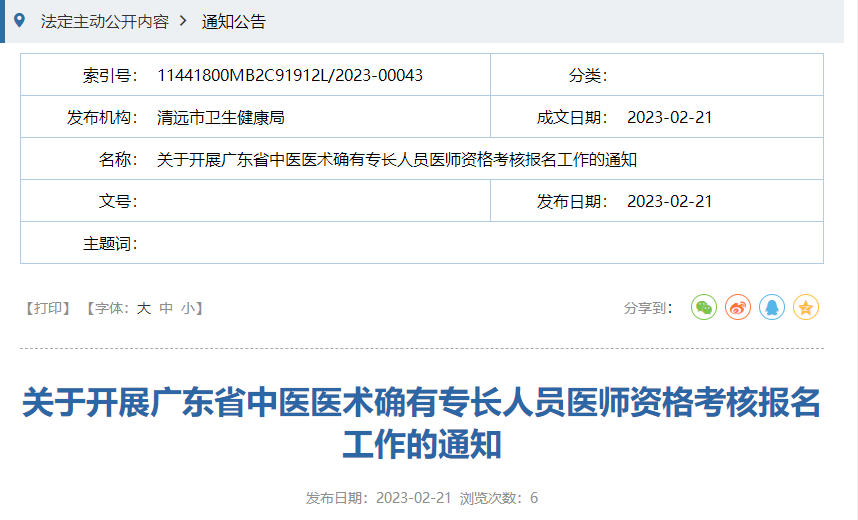Image resolution: width=858 pixels, height=520 pixels.
Task: Click the breadcrumb chevron separator arrow
Action: click(184, 21)
